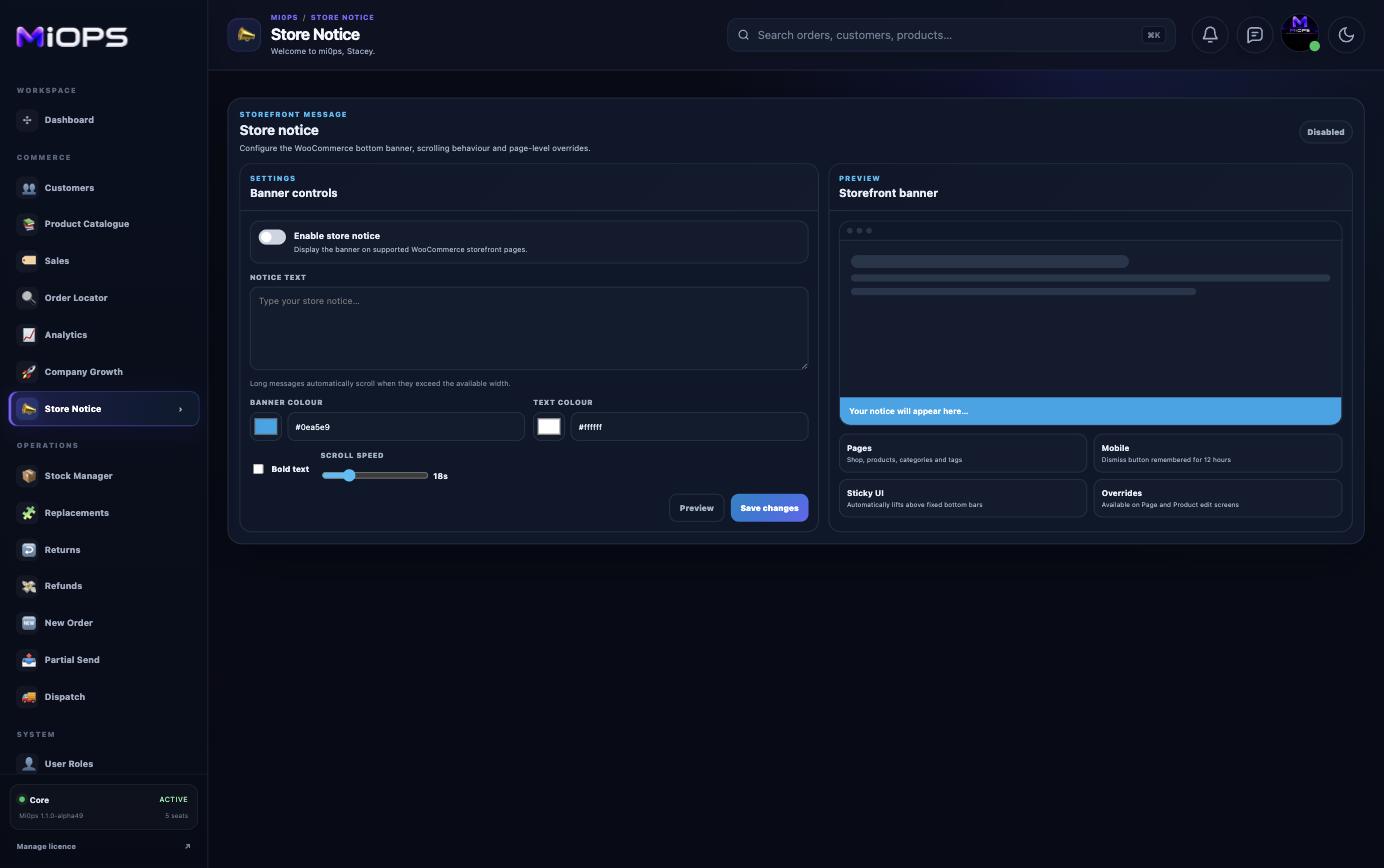Click the Disabled status badge

[1325, 132]
